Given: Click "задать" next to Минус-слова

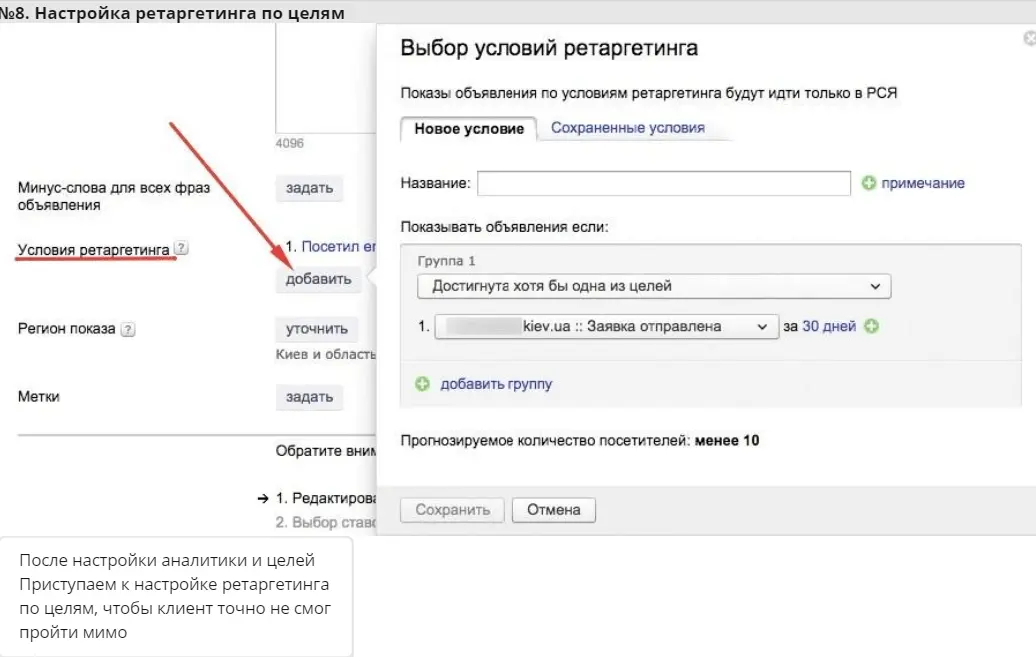Looking at the screenshot, I should (309, 188).
